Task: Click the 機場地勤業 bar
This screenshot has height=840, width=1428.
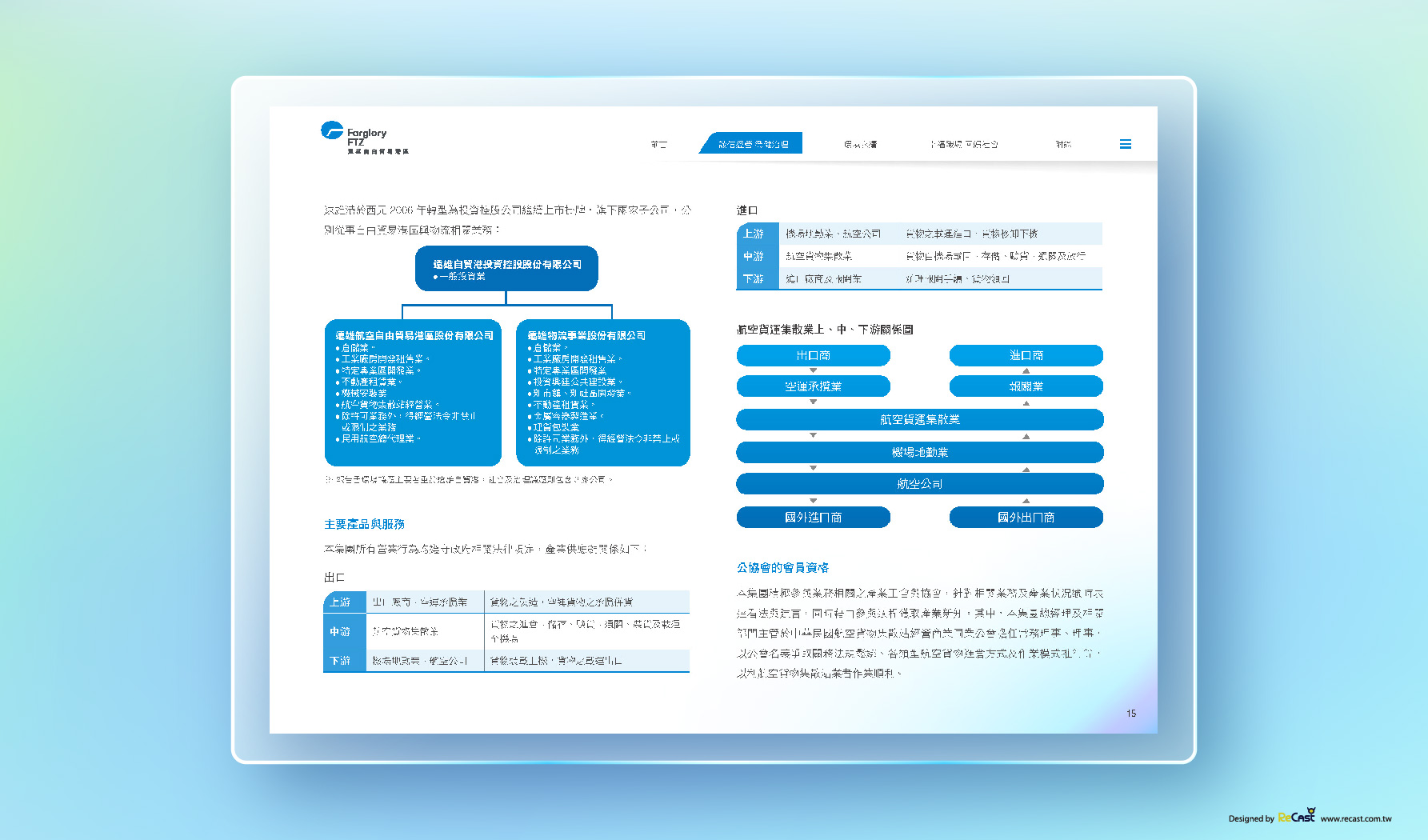Action: click(919, 452)
